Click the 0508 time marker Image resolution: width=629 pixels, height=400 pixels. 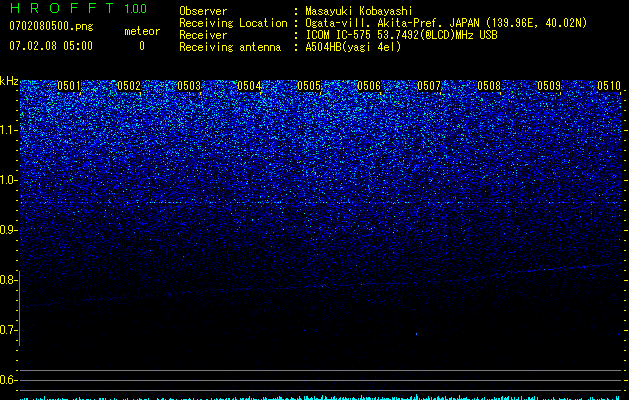[489, 86]
